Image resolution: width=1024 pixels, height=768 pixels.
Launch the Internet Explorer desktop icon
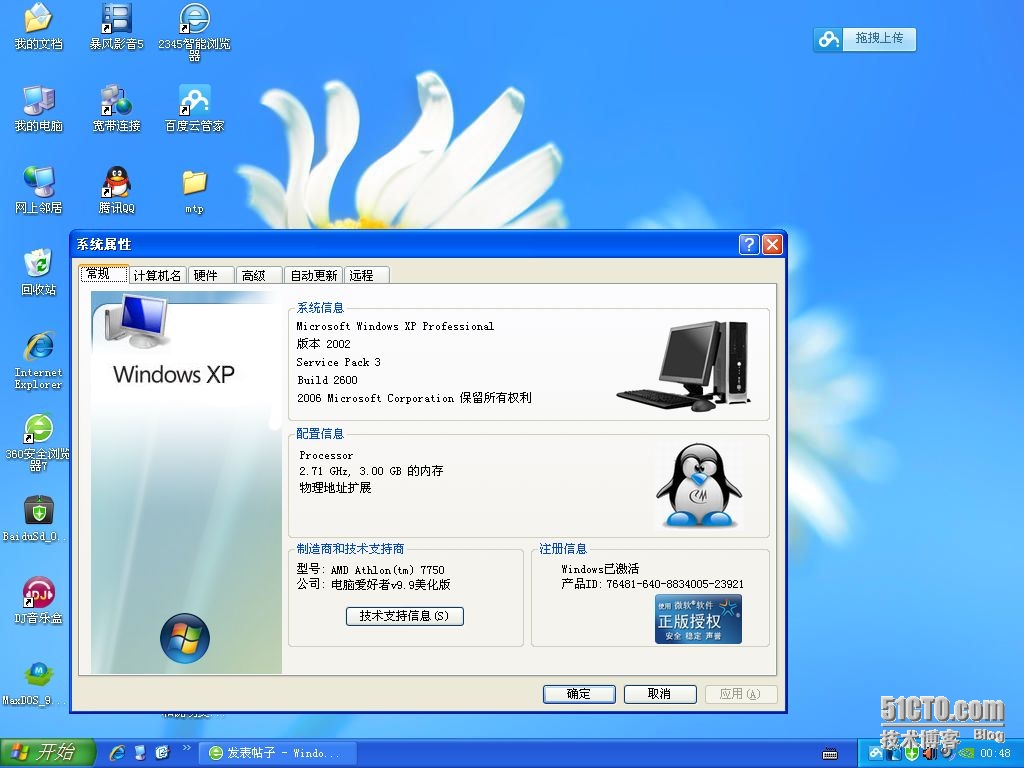(x=38, y=360)
